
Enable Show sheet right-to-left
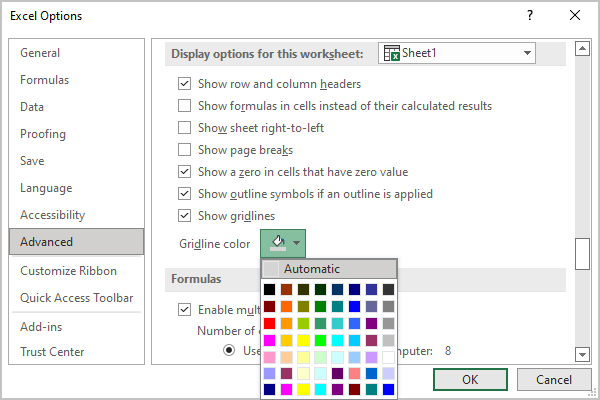184,127
